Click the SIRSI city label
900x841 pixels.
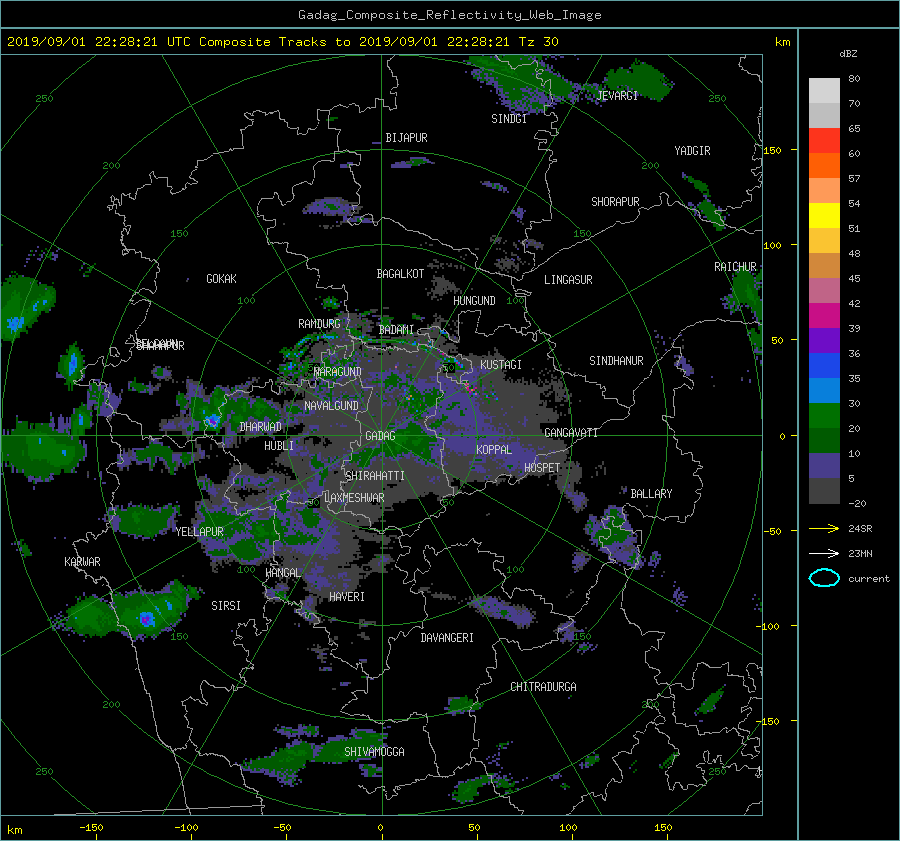(226, 606)
